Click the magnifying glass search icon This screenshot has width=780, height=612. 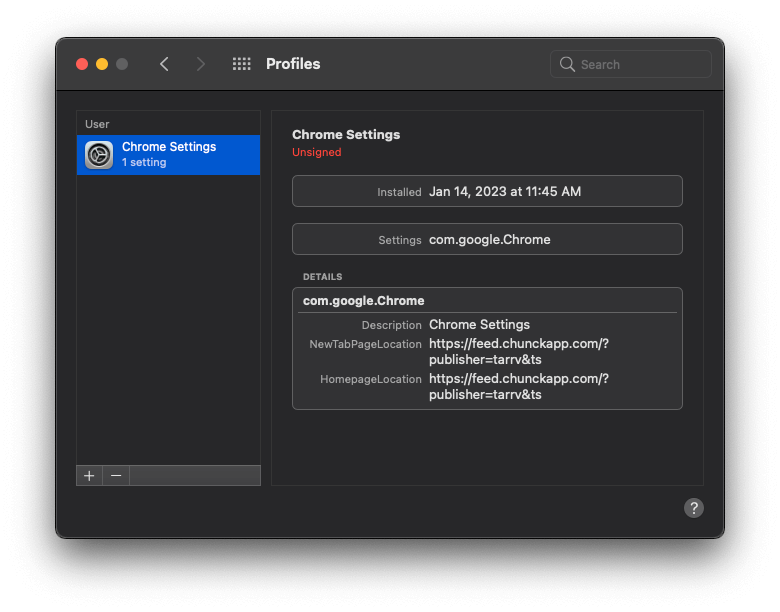pyautogui.click(x=567, y=64)
